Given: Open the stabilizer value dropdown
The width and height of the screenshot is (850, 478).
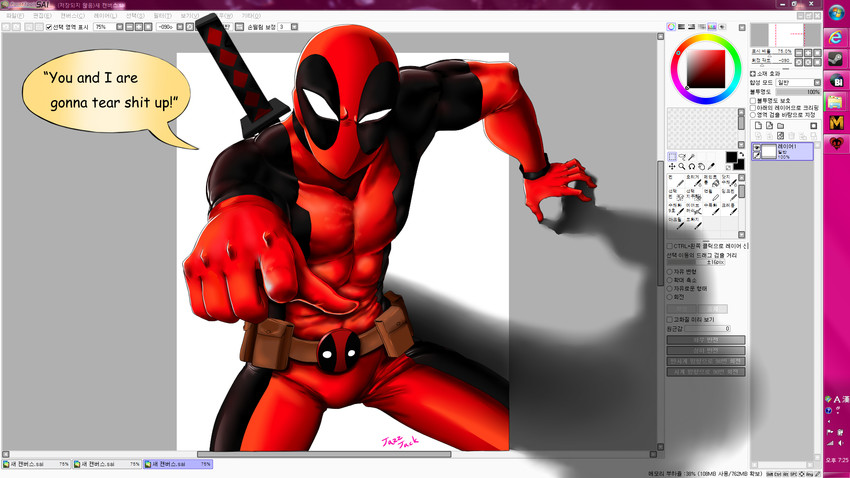Looking at the screenshot, I should tap(294, 27).
